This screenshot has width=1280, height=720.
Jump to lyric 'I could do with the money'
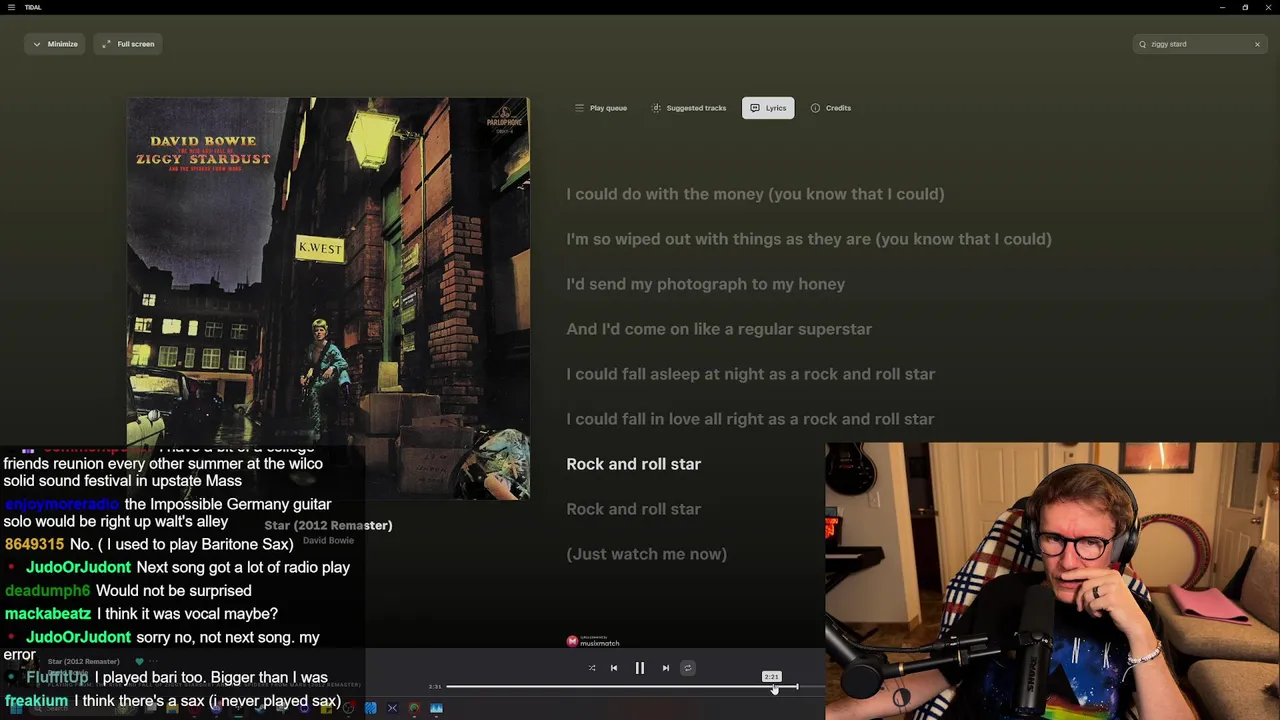tap(755, 194)
